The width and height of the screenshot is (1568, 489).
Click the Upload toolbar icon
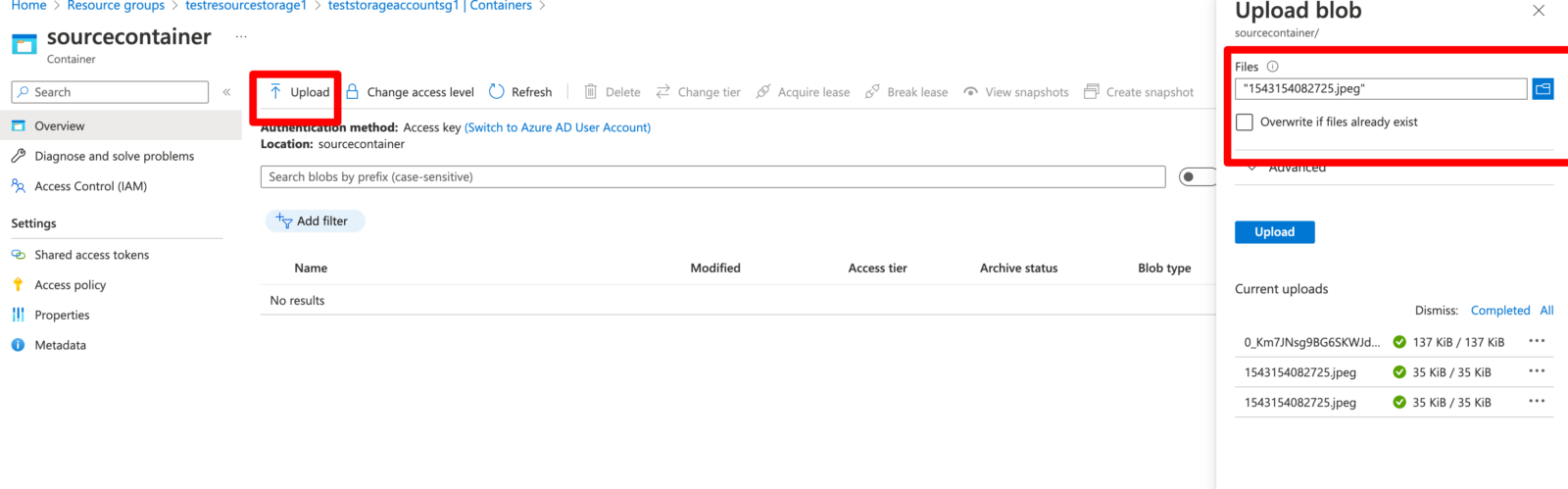276,92
